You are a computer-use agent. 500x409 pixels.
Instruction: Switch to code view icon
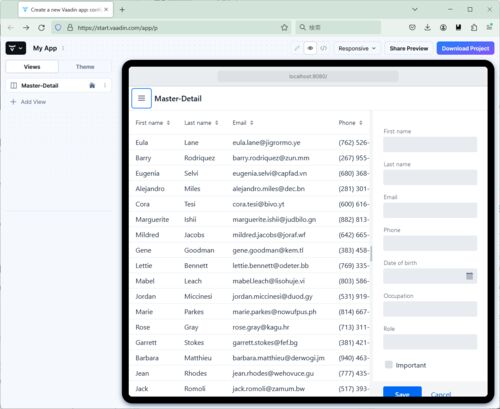click(323, 48)
